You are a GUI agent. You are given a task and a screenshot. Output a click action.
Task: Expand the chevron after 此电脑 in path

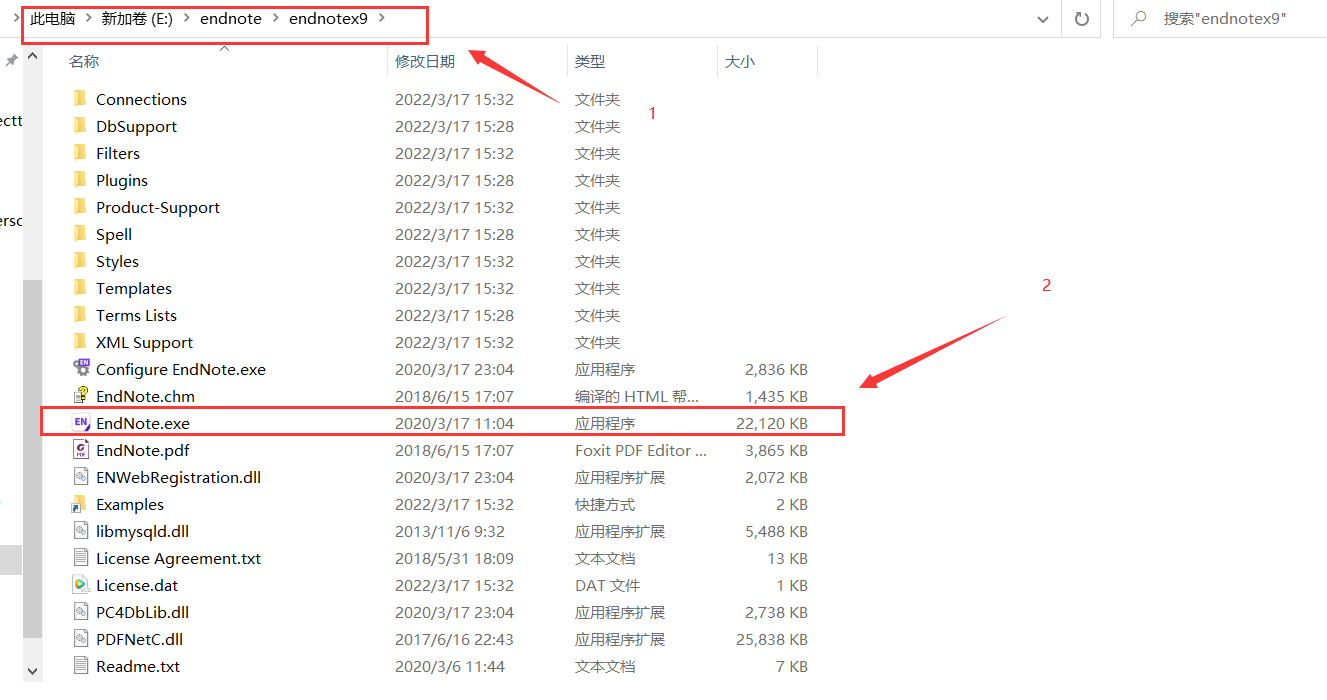88,19
